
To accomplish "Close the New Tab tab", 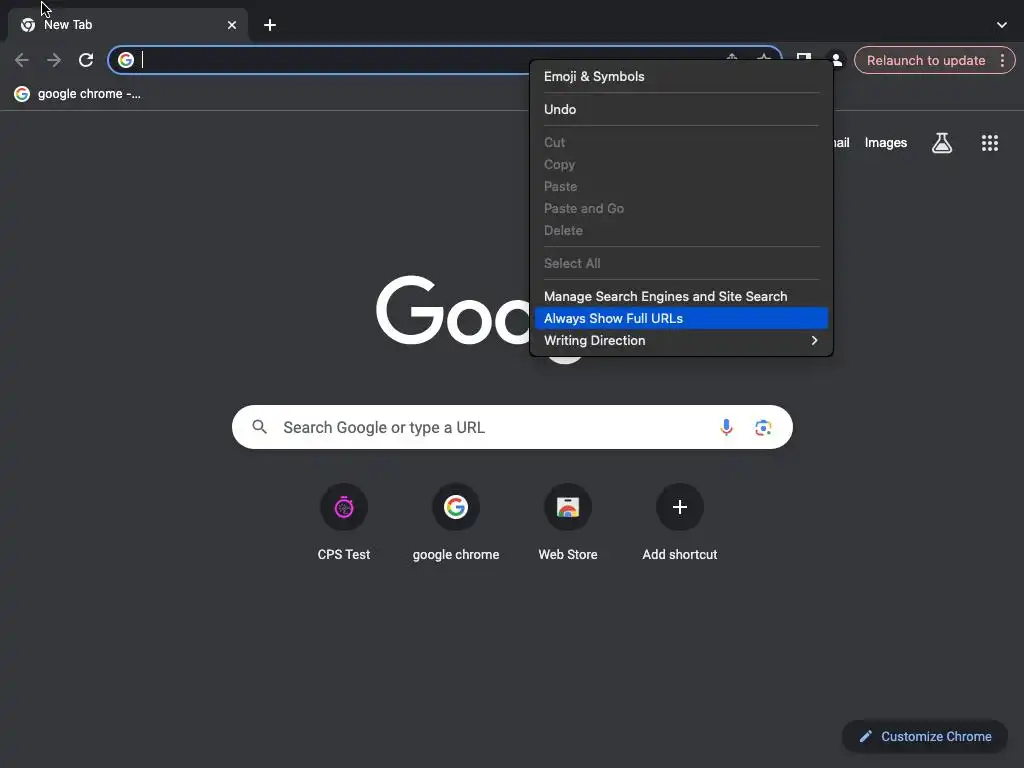I will pos(232,25).
